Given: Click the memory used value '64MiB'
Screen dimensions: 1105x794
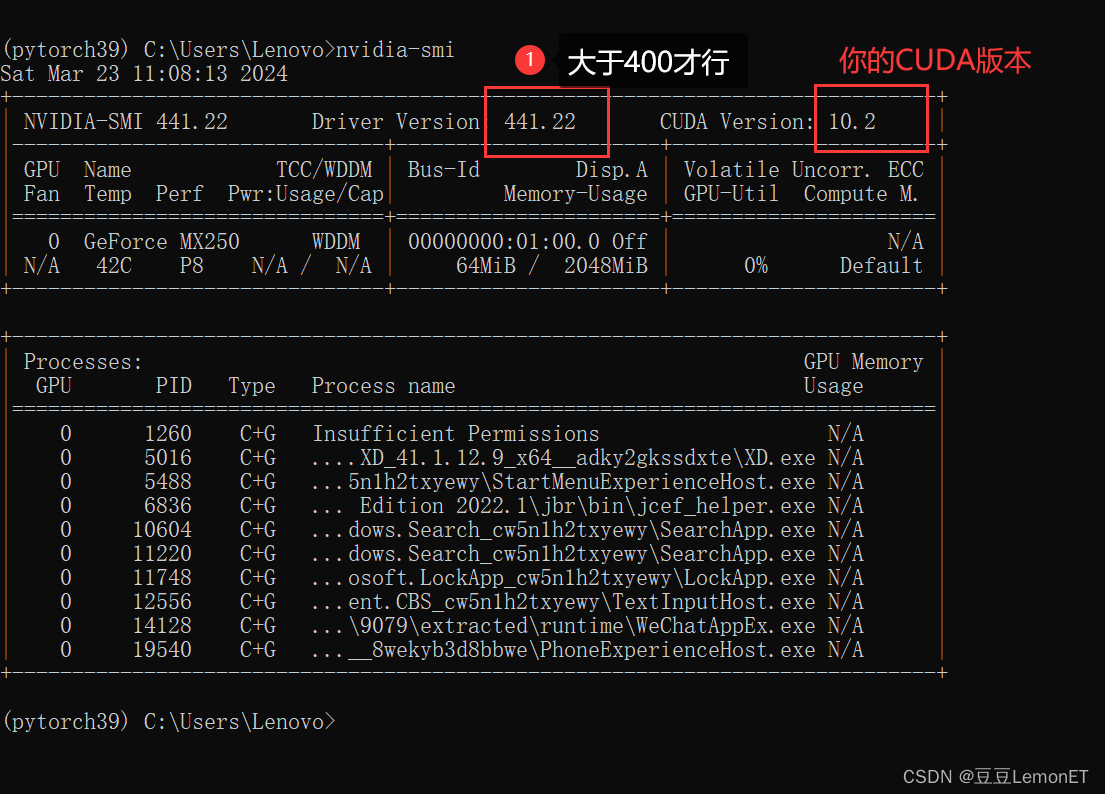Looking at the screenshot, I should pyautogui.click(x=486, y=266).
